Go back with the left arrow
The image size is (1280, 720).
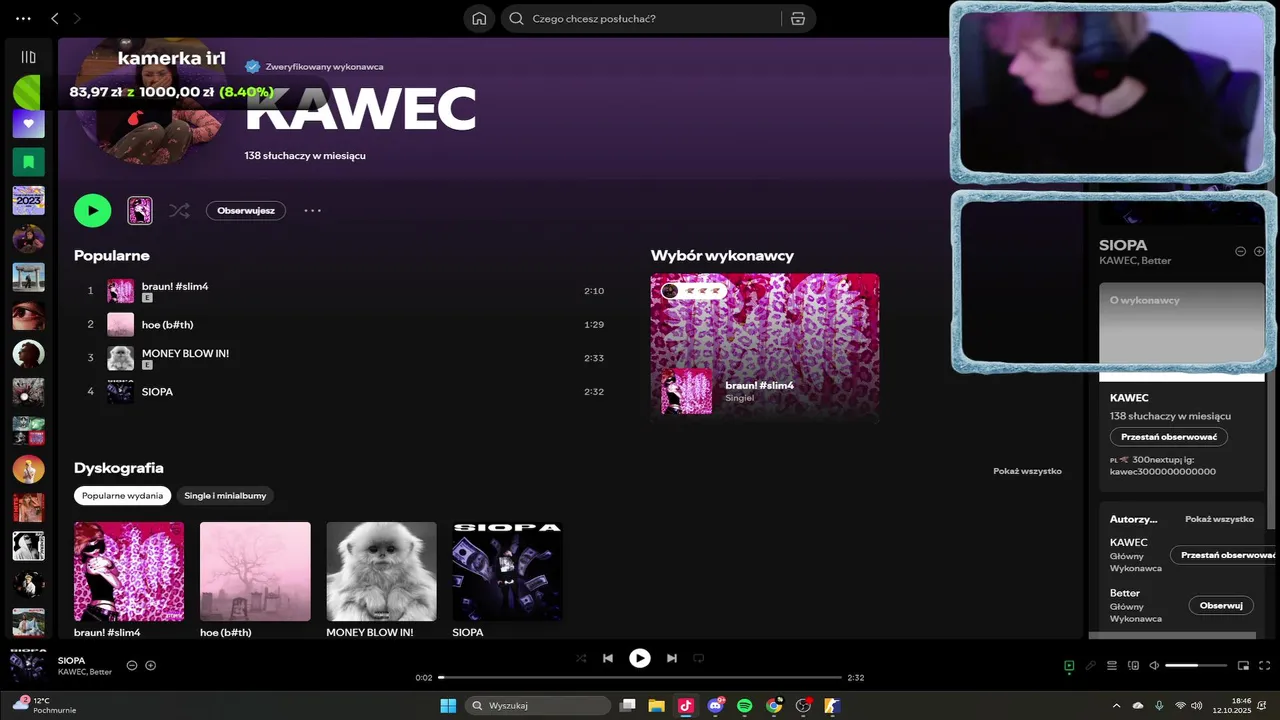55,18
